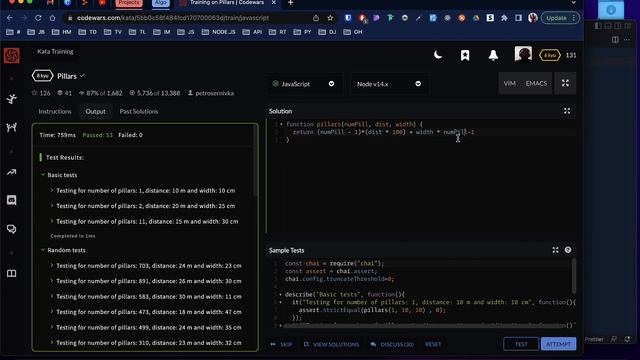Bookmark this page with the star in address bar

(x=330, y=18)
